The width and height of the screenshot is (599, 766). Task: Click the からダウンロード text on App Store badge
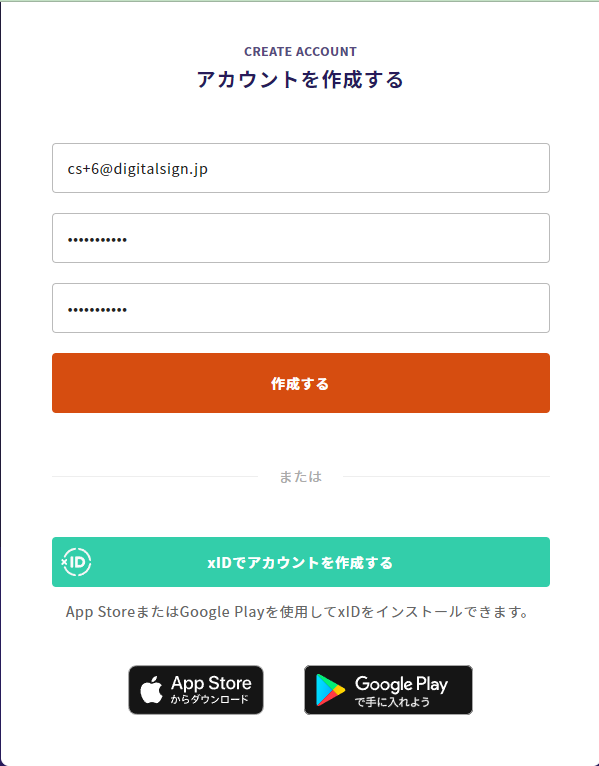pos(210,700)
